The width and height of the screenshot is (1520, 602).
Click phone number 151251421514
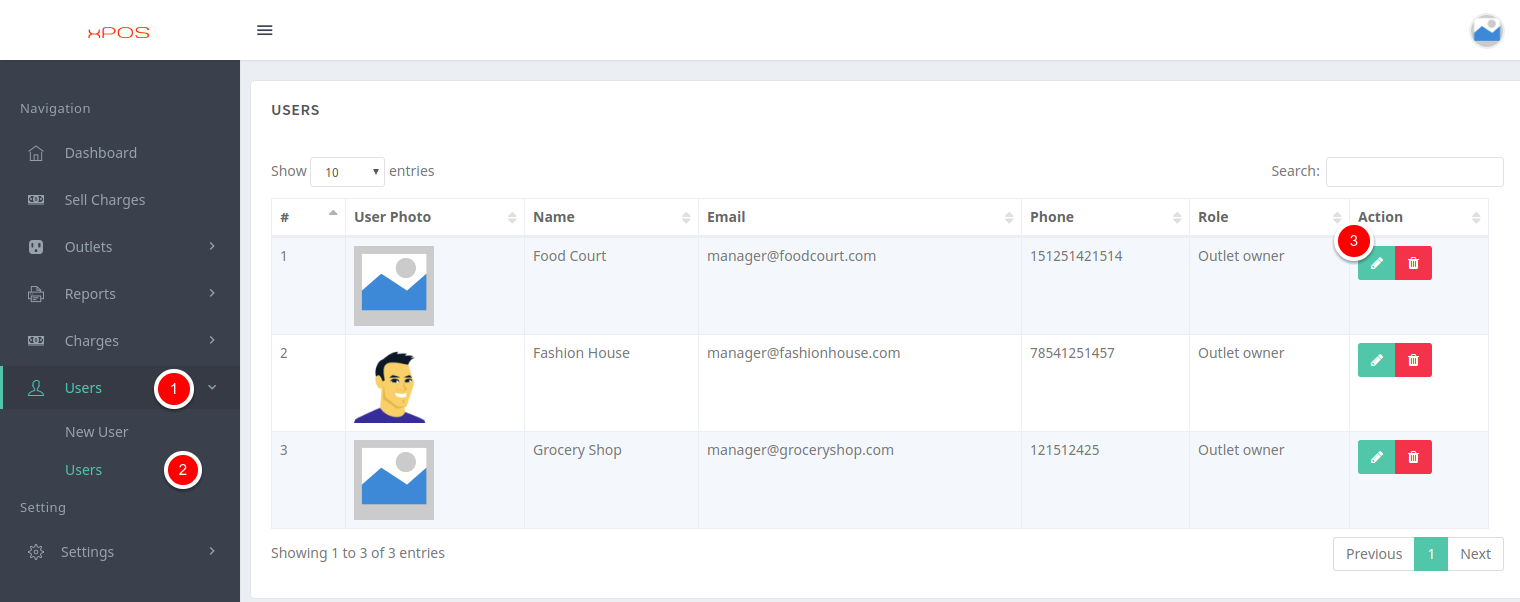pos(1076,256)
